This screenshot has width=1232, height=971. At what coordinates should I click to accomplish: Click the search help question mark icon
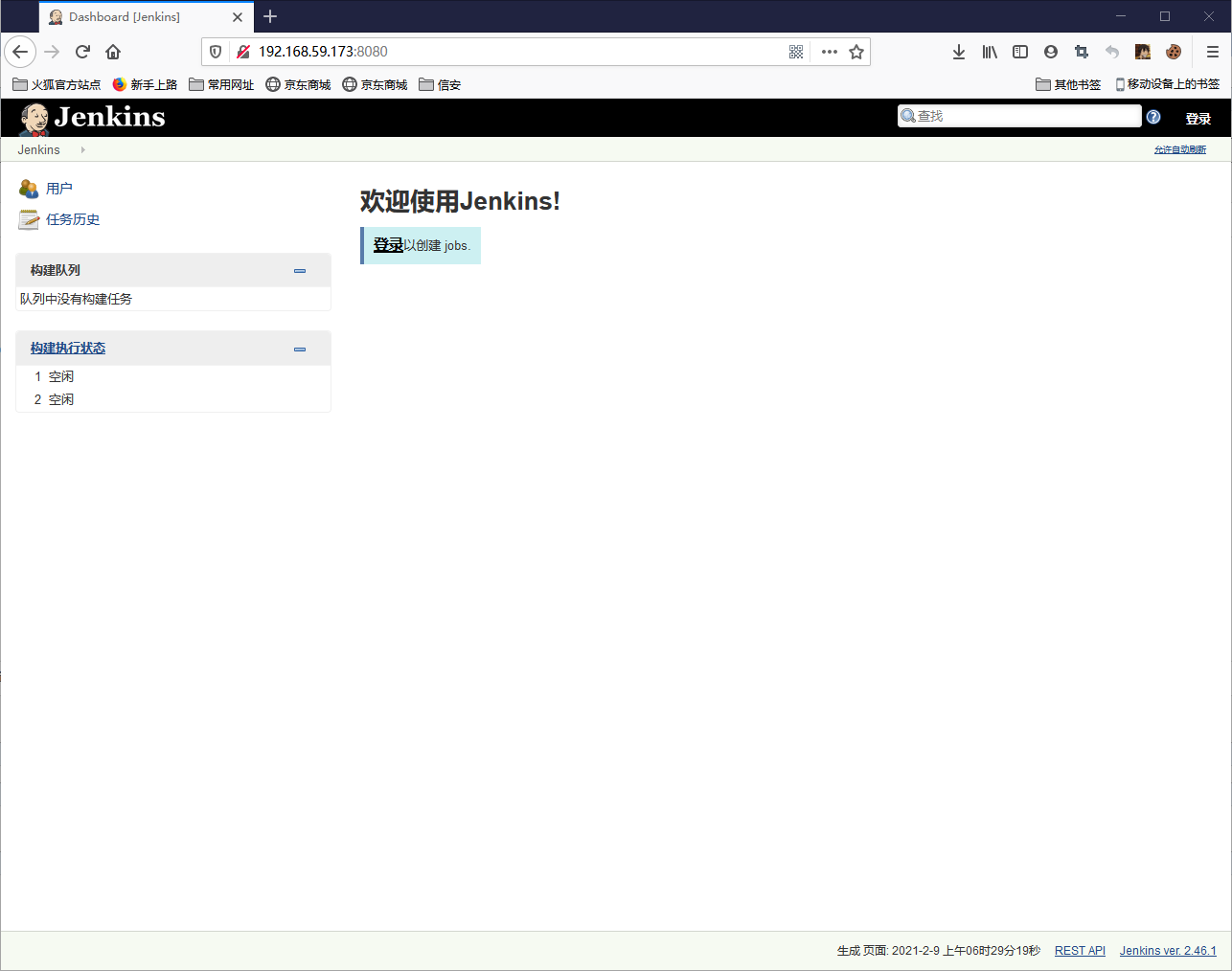tap(1153, 117)
